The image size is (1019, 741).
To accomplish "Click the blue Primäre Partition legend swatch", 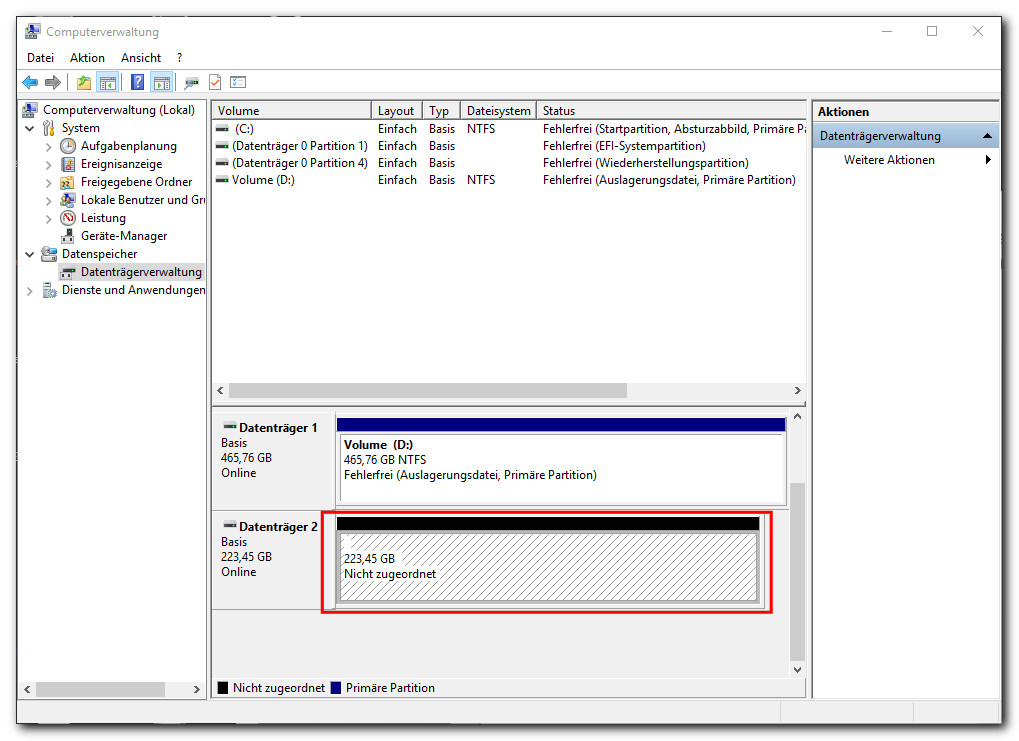I will [335, 688].
